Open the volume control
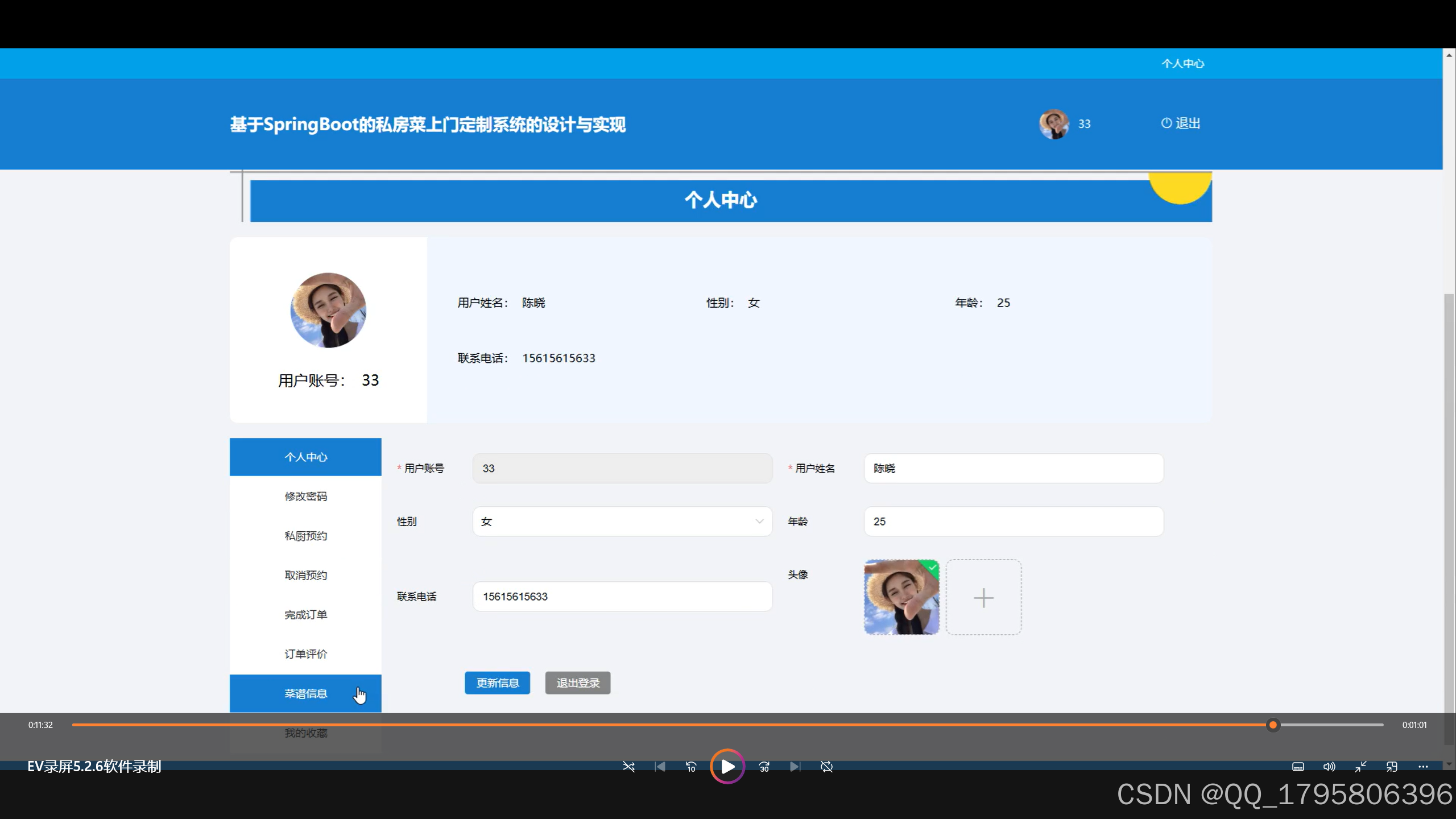Screen dimensions: 1456x819 pos(1329,767)
